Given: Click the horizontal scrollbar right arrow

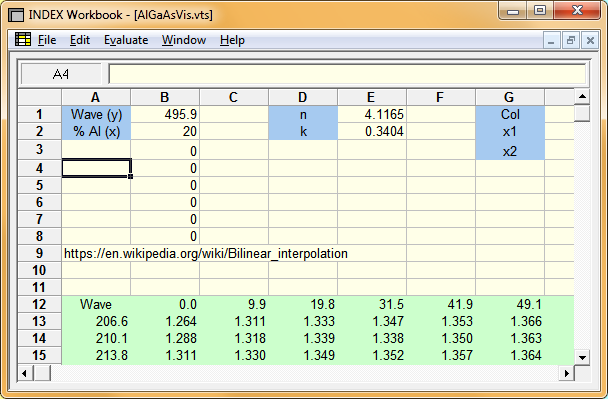Looking at the screenshot, I should 567,373.
